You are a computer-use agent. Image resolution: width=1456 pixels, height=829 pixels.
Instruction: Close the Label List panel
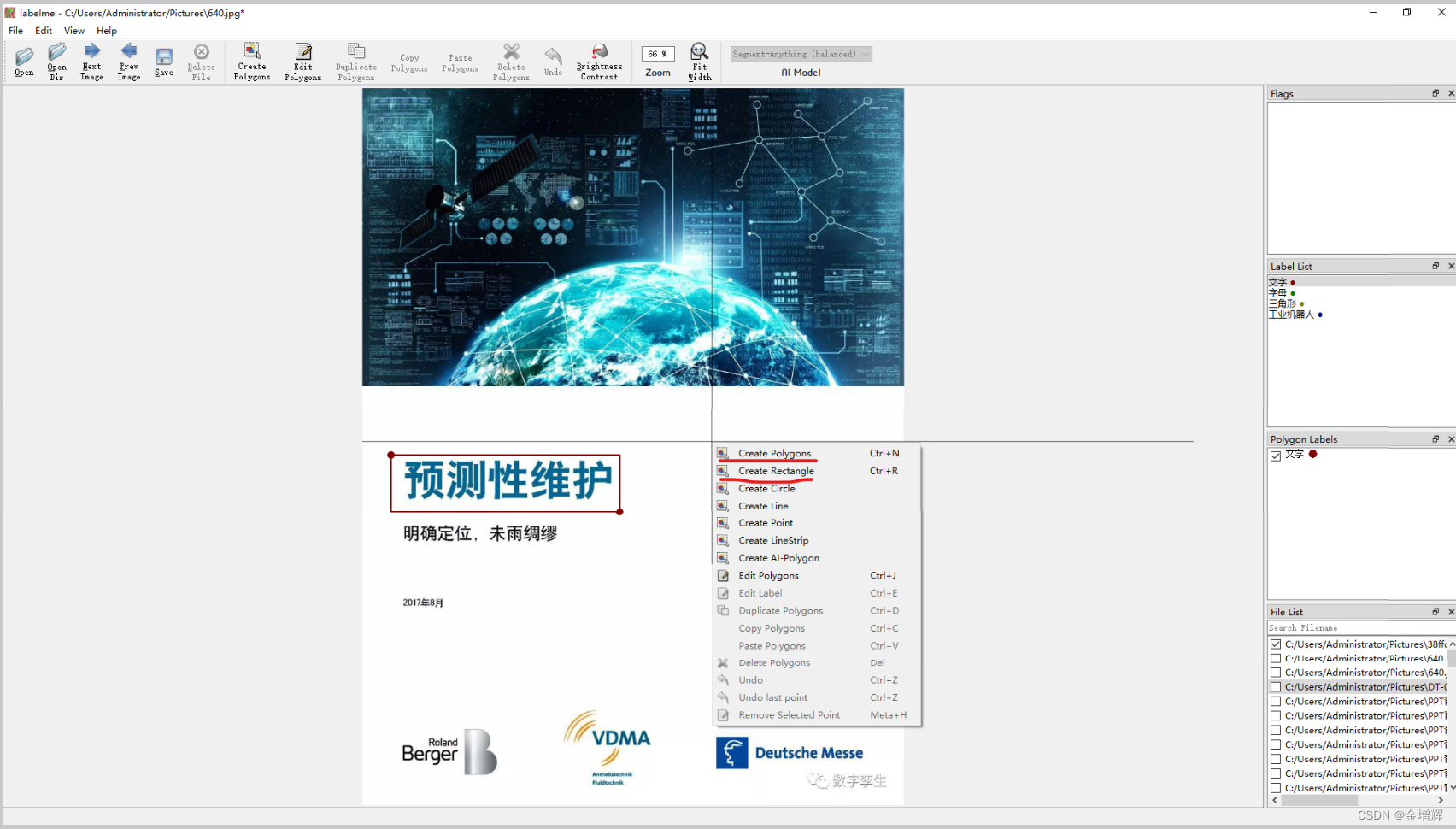point(1451,266)
